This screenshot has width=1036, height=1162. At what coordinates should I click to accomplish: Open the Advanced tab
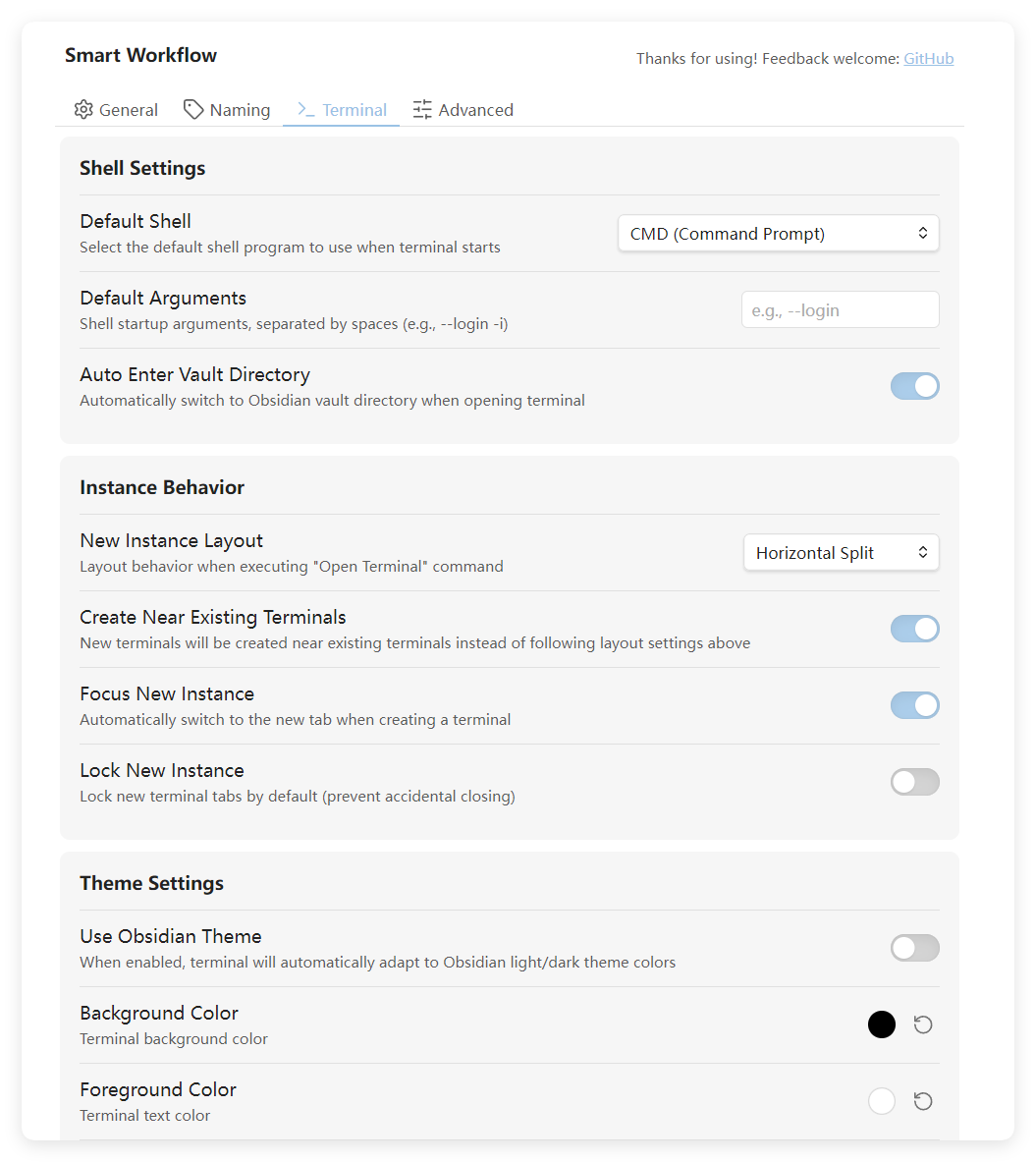tap(475, 110)
